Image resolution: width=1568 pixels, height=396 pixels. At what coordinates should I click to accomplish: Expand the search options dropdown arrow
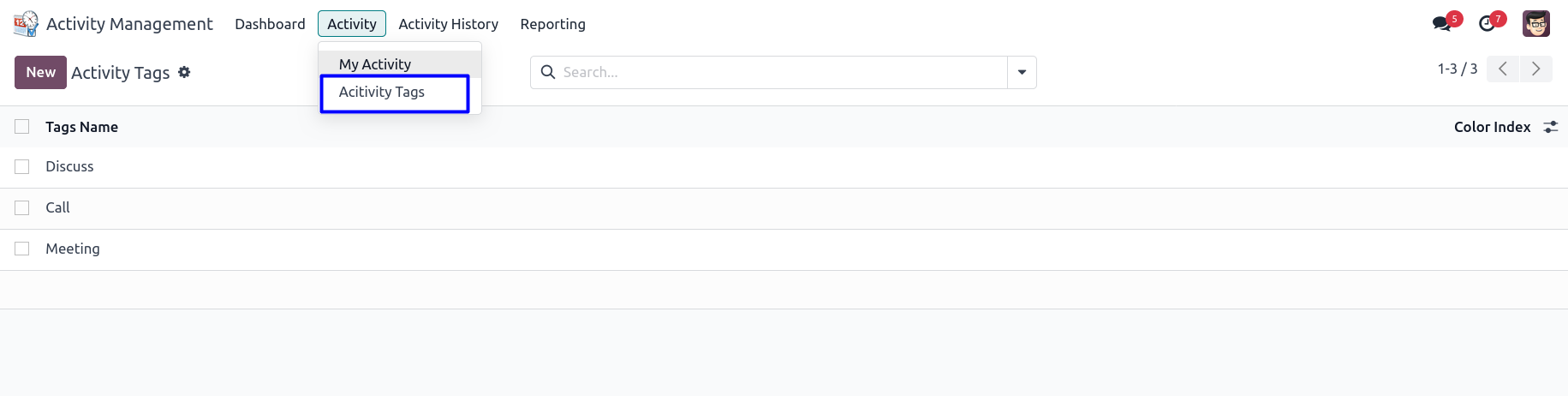pyautogui.click(x=1022, y=73)
